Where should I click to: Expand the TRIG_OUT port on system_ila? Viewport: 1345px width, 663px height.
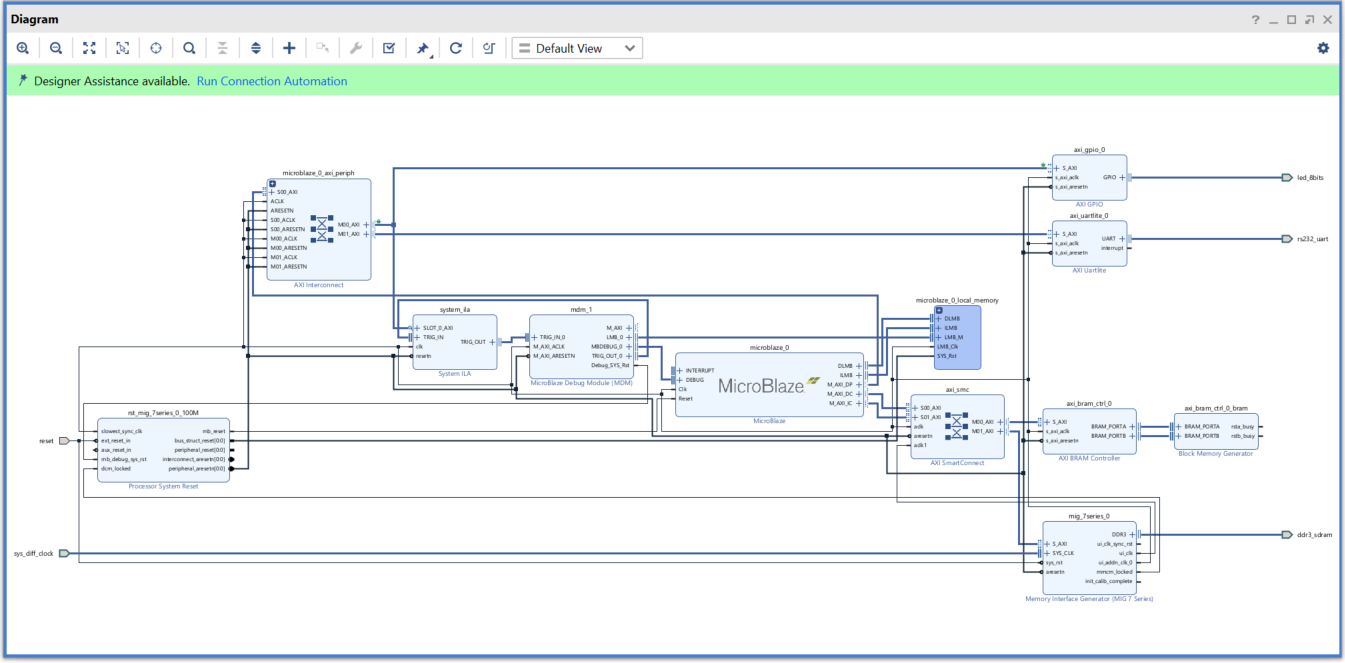coord(492,342)
